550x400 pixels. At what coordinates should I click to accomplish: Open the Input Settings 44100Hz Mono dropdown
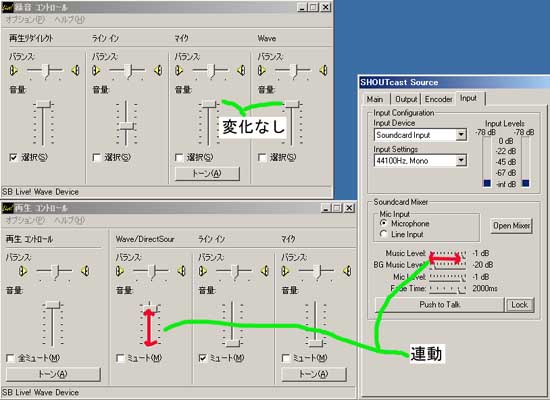[461, 161]
